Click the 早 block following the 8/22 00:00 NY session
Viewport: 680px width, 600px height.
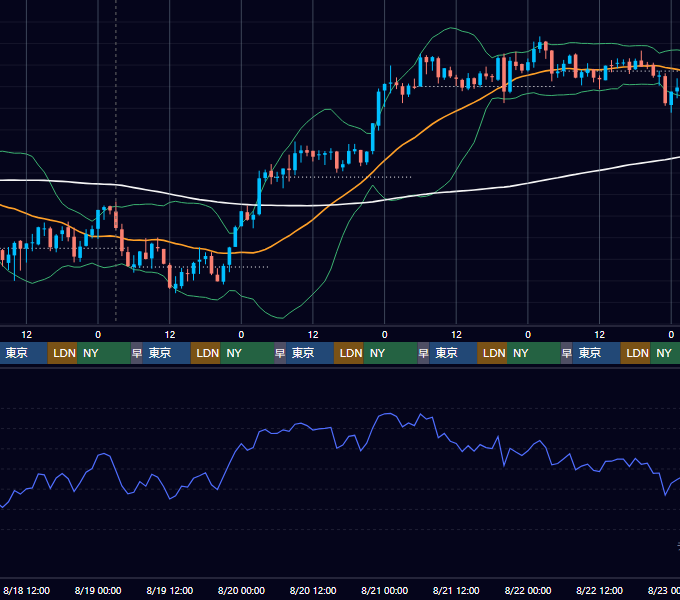coord(566,353)
